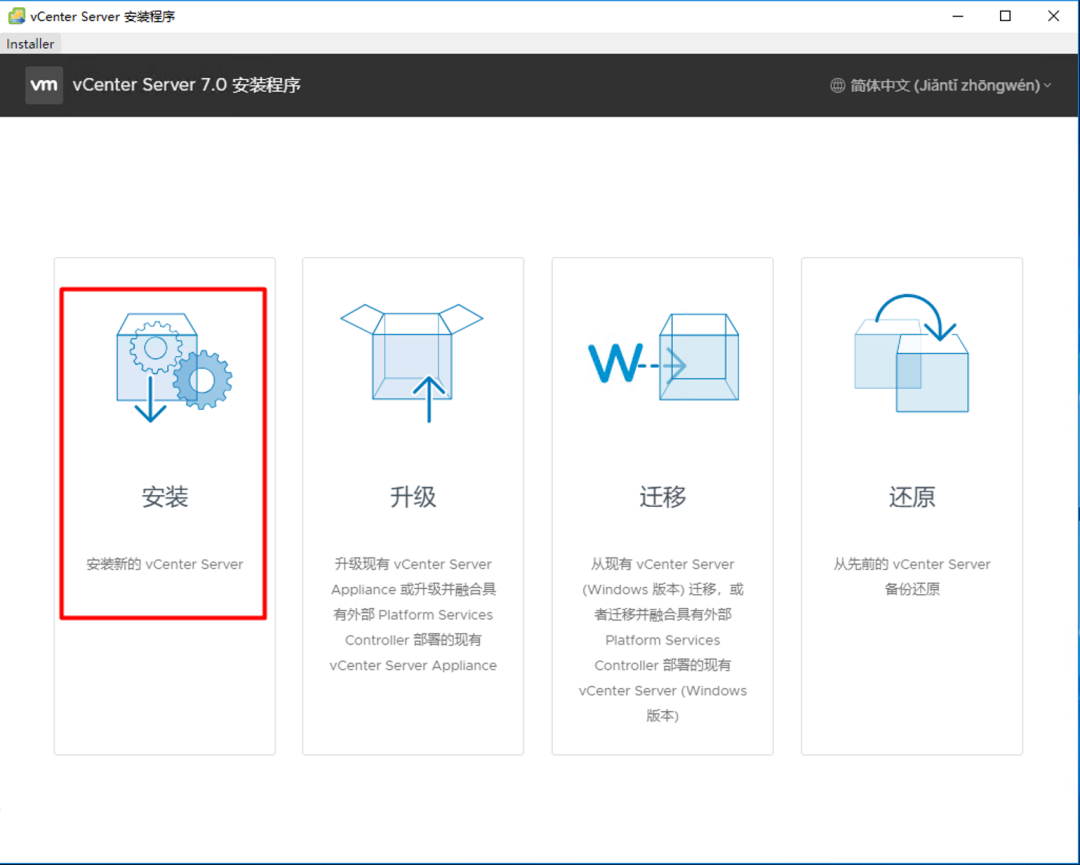Open the Installer menu
1080x865 pixels.
(30, 43)
